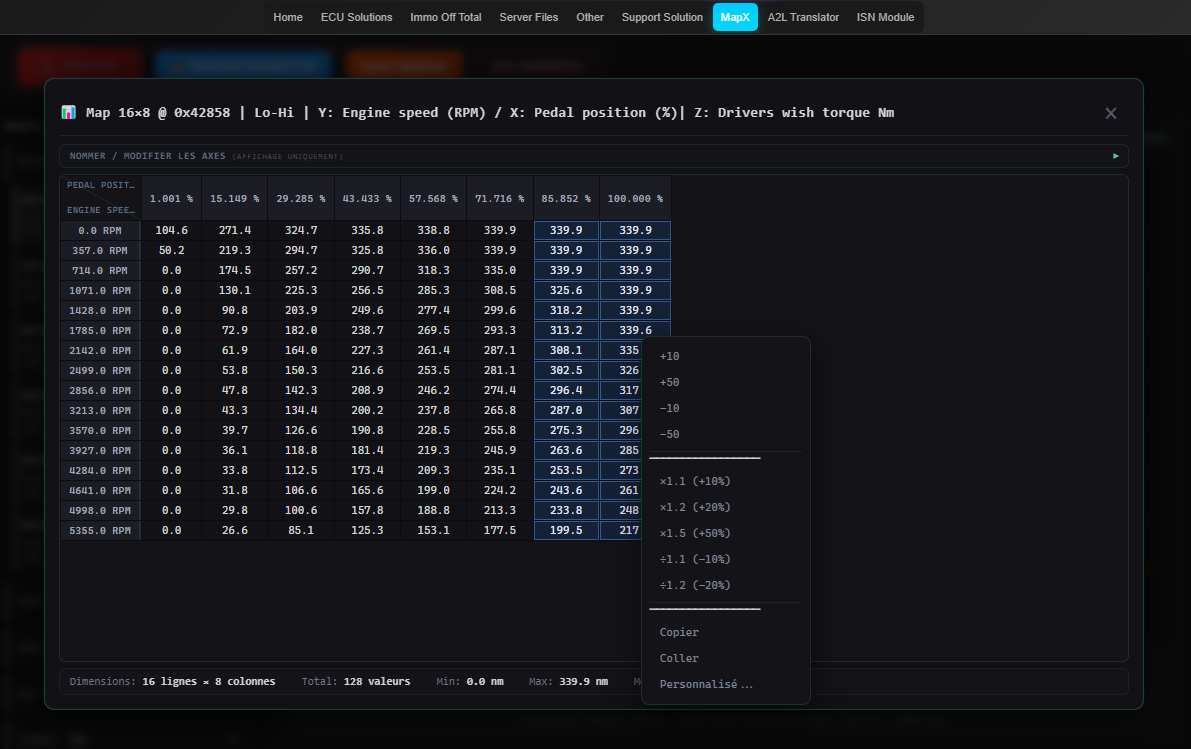Go to Immo Off Total tab
The height and width of the screenshot is (749, 1191).
pyautogui.click(x=446, y=17)
